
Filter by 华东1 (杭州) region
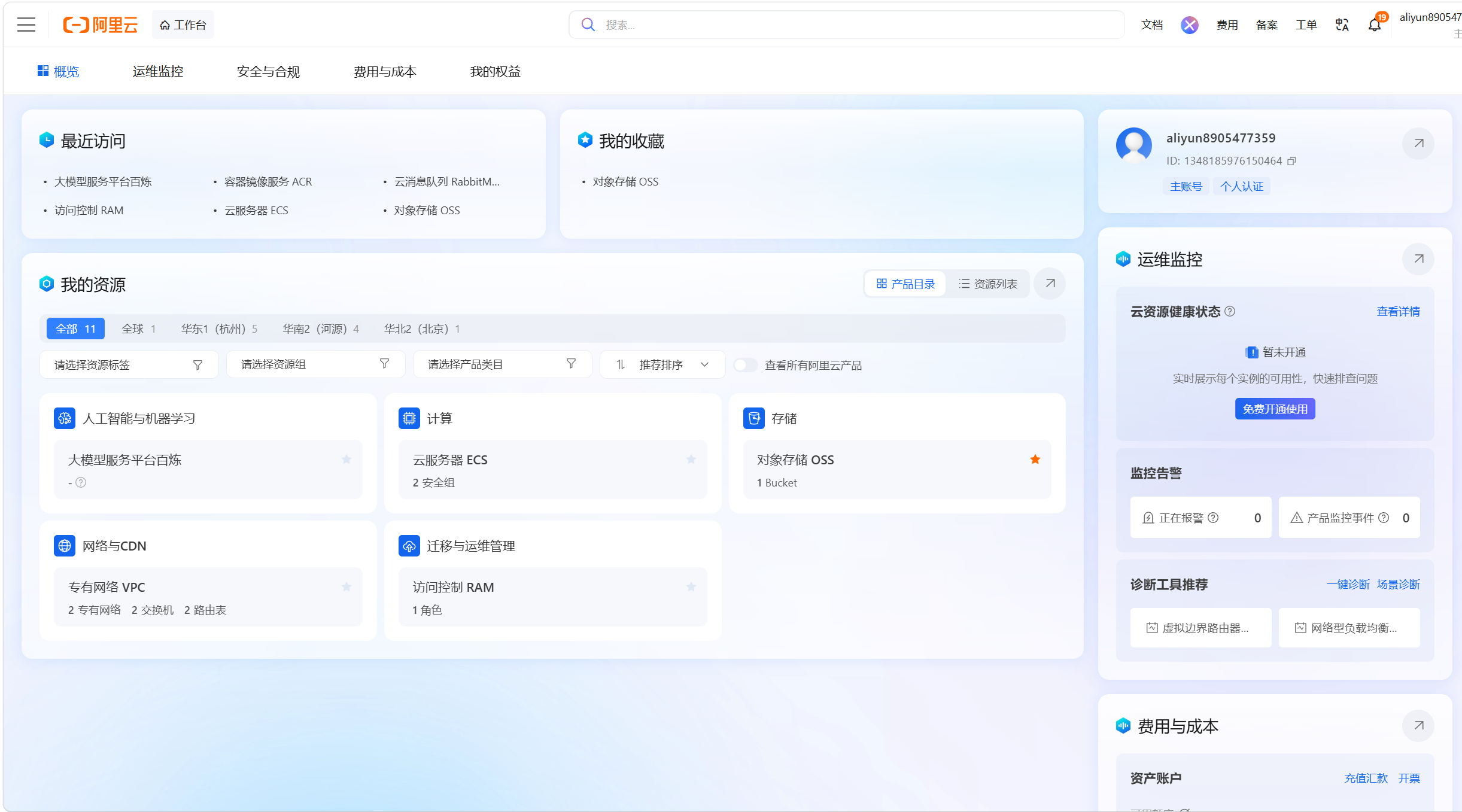pyautogui.click(x=219, y=329)
